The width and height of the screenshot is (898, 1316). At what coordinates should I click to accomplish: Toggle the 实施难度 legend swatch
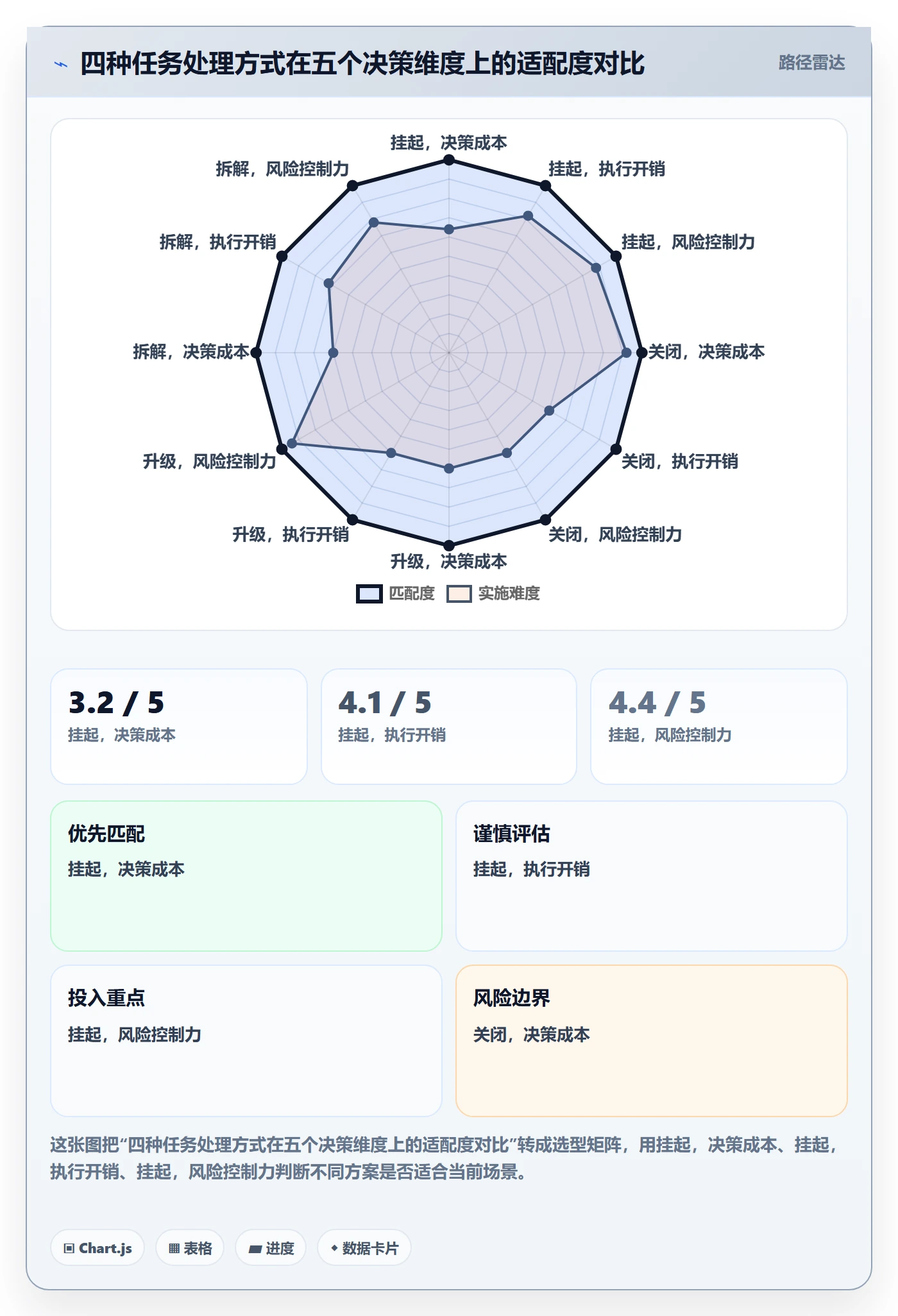point(459,594)
